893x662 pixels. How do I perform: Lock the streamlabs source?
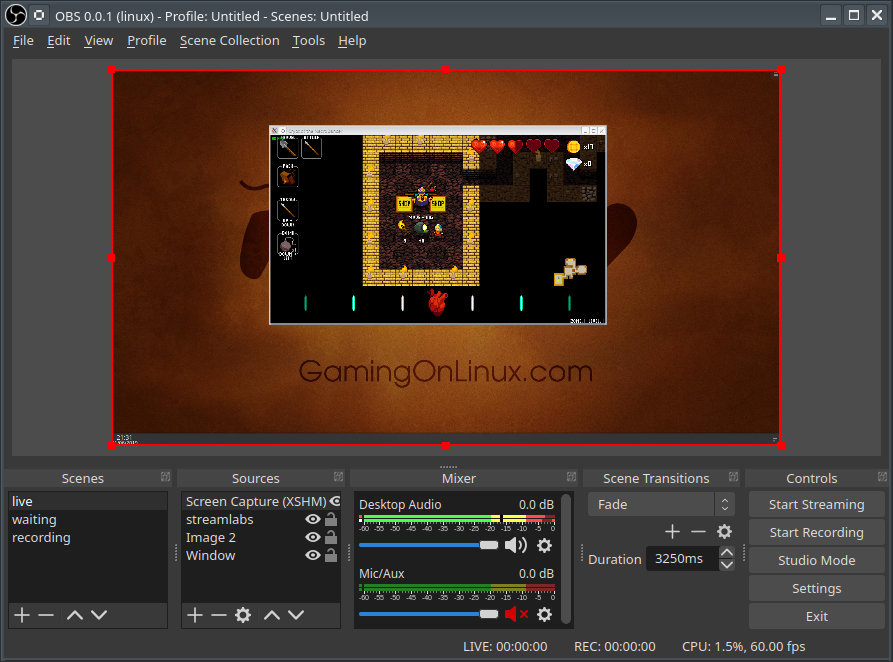pyautogui.click(x=331, y=519)
